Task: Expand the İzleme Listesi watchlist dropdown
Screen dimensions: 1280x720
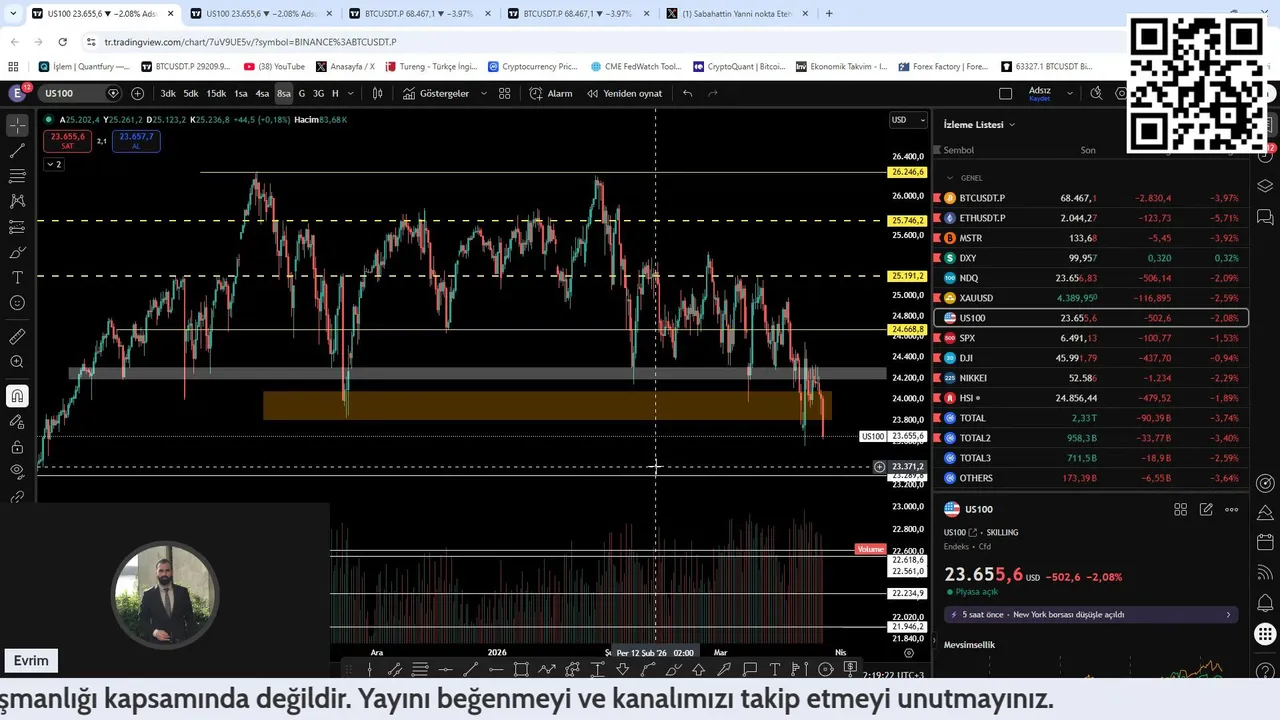Action: tap(979, 124)
